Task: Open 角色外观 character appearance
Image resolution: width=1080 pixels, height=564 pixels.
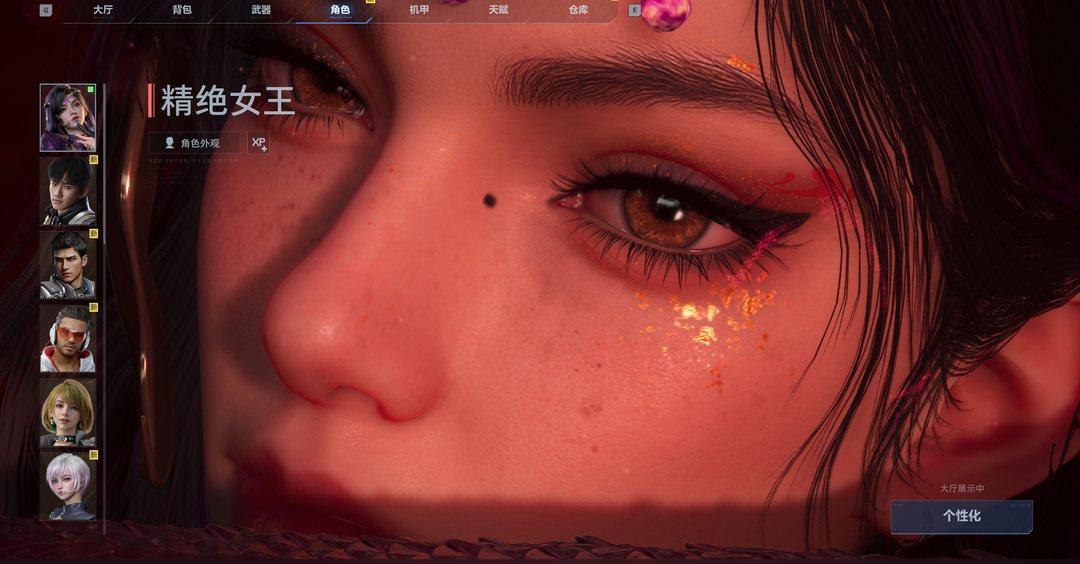Action: (194, 143)
